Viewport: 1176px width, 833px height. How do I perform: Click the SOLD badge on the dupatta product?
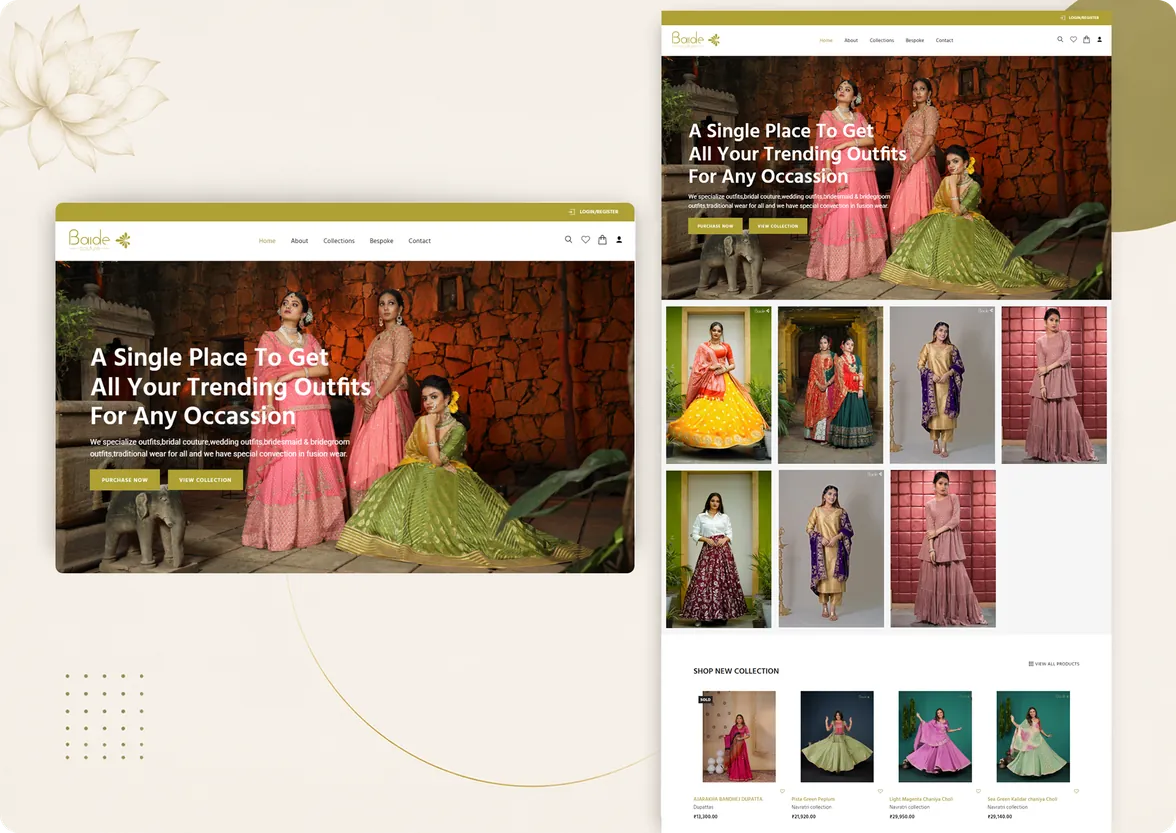click(705, 700)
